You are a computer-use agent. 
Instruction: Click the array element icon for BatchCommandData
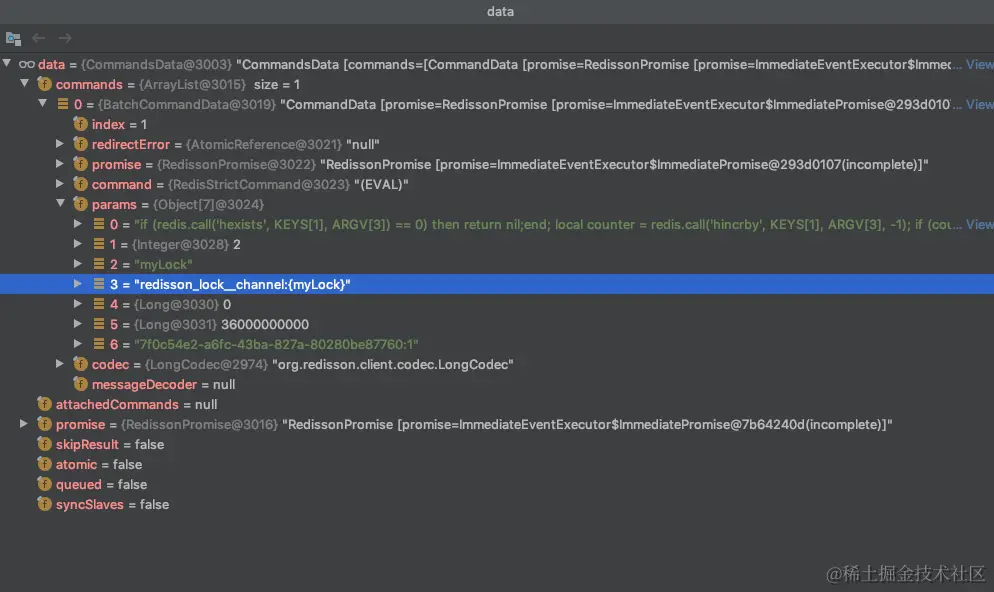pos(63,103)
